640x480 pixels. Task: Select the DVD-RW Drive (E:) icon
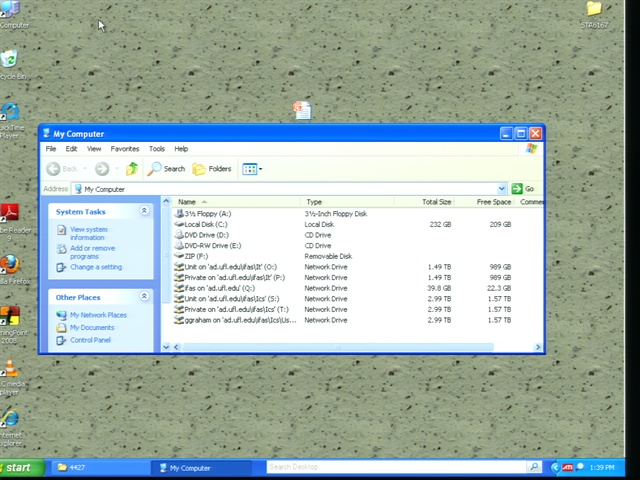179,245
